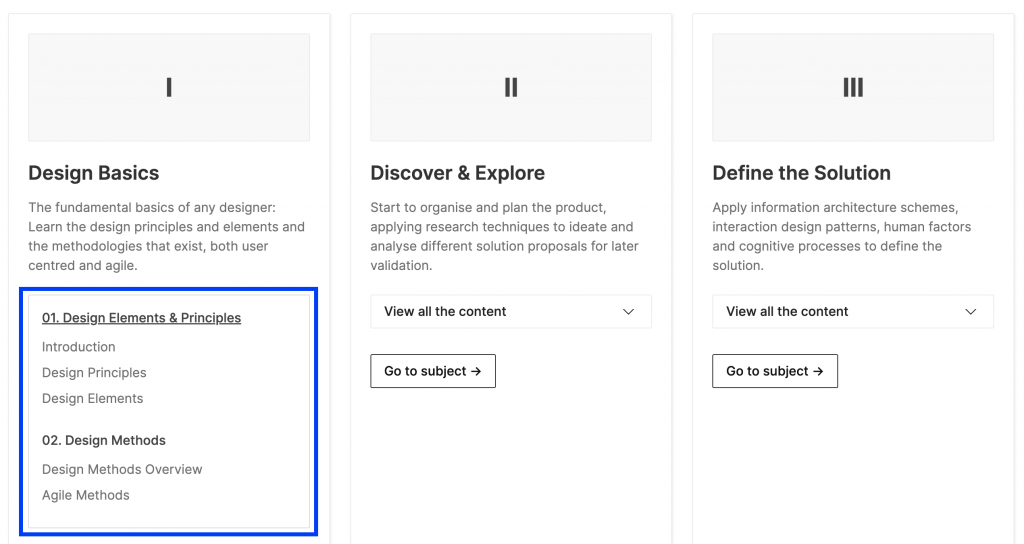
Task: Click the chevron icon in Define the Solution dropdown
Action: click(x=970, y=312)
